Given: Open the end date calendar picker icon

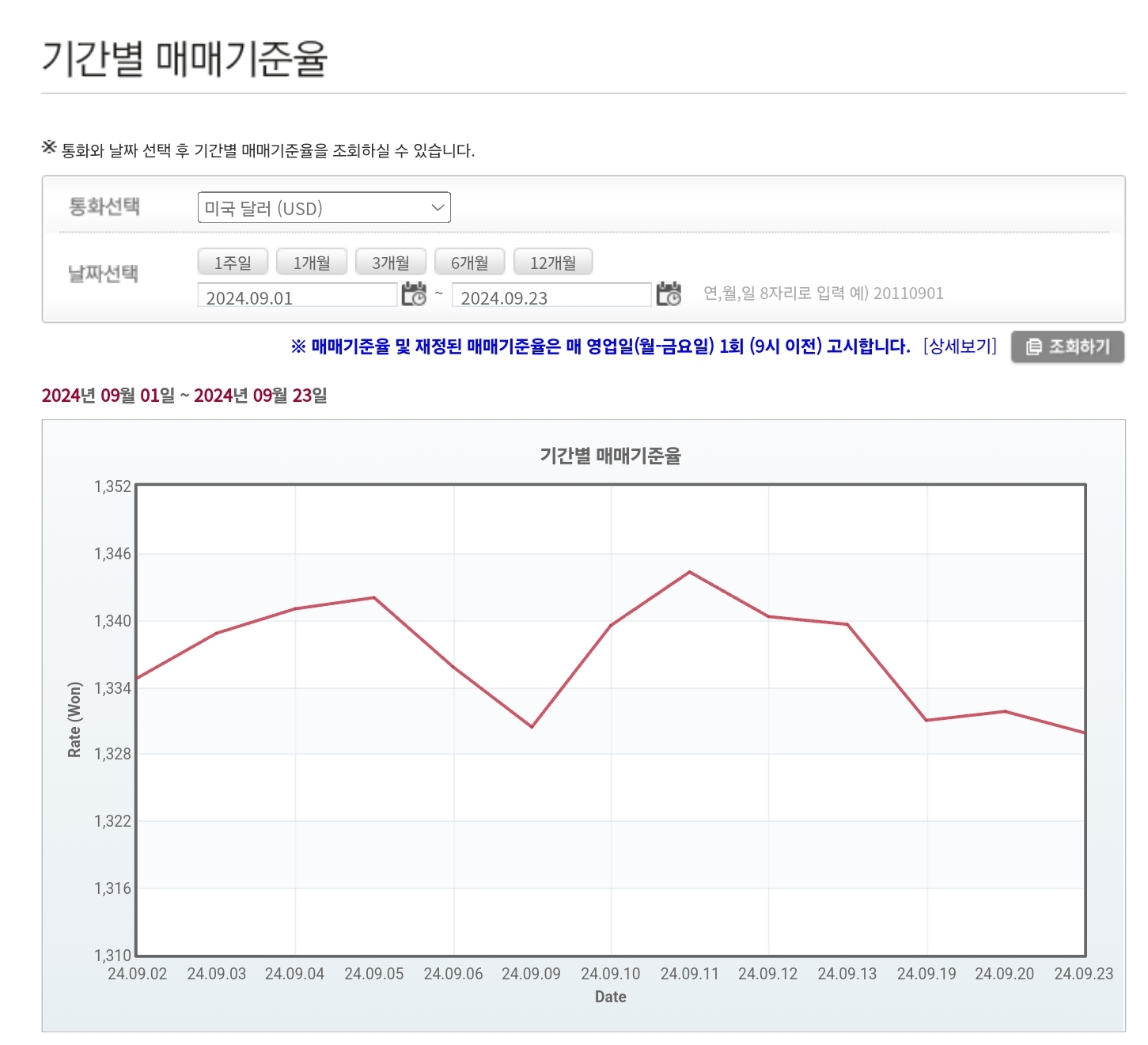Looking at the screenshot, I should tap(669, 293).
